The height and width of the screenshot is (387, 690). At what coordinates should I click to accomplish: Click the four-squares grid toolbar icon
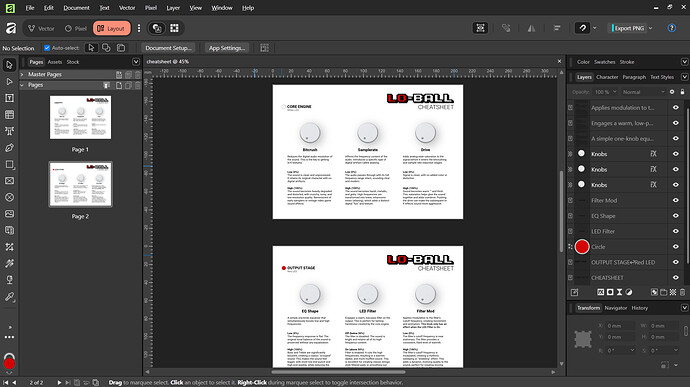(175, 28)
